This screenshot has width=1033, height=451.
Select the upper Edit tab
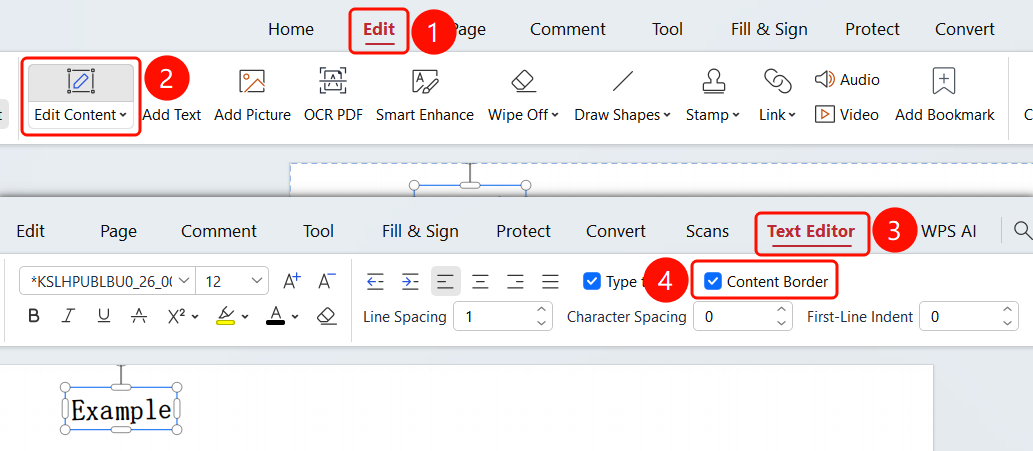coord(379,29)
